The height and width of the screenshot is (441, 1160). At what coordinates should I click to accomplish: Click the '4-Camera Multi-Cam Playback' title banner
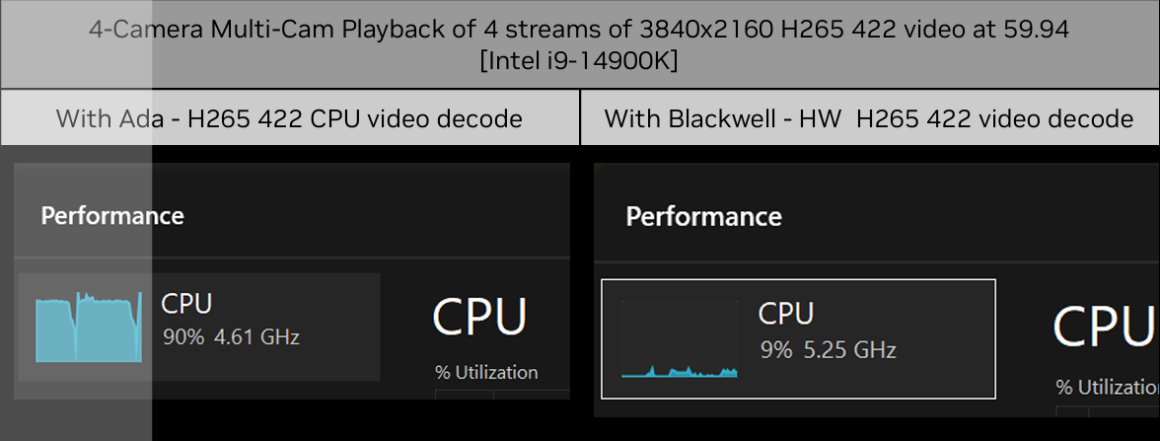[580, 44]
